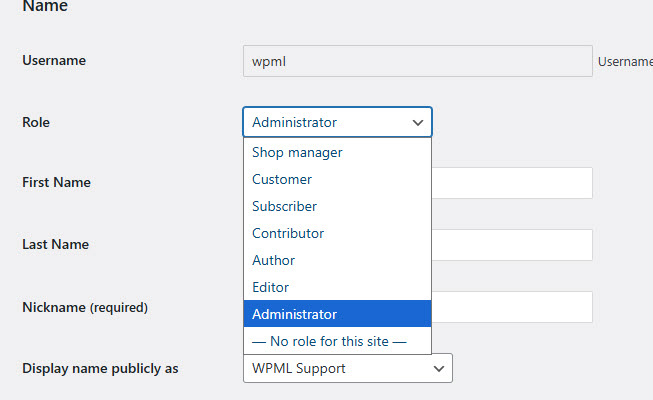
Task: Pick the Subscriber role option
Action: [x=337, y=206]
